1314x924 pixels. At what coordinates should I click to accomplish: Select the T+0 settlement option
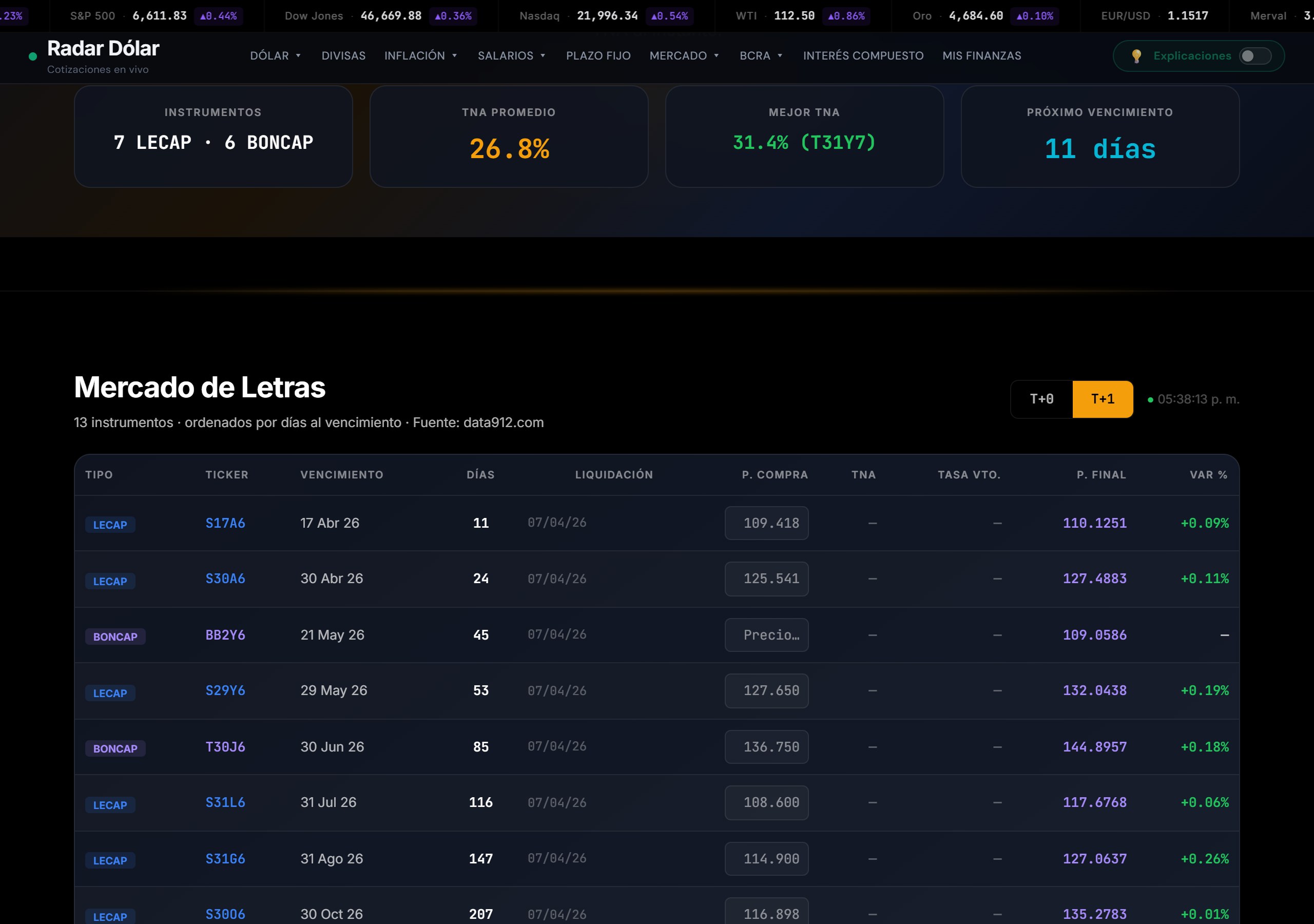1041,399
